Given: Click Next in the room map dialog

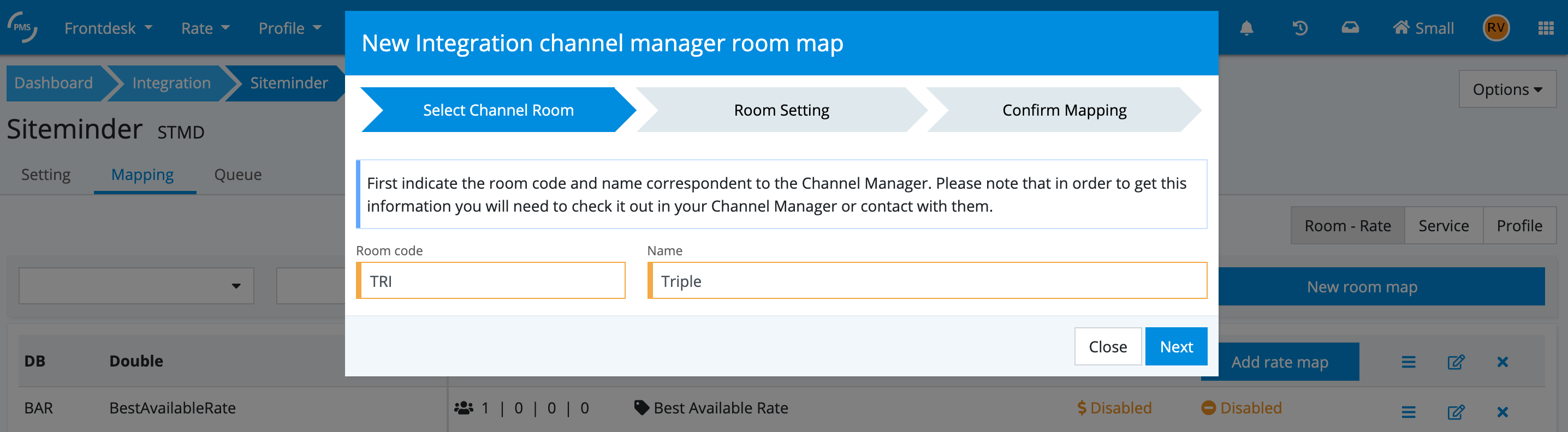Looking at the screenshot, I should point(1175,346).
